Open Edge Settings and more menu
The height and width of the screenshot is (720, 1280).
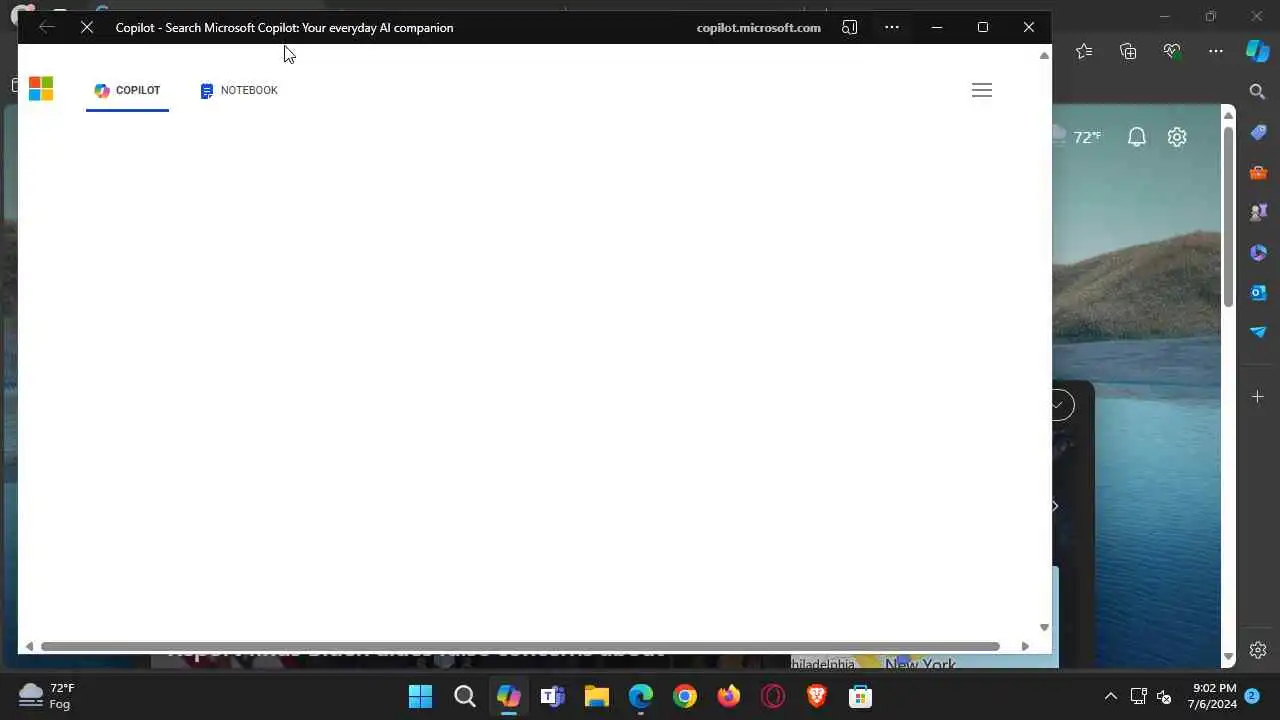pyautogui.click(x=1216, y=51)
